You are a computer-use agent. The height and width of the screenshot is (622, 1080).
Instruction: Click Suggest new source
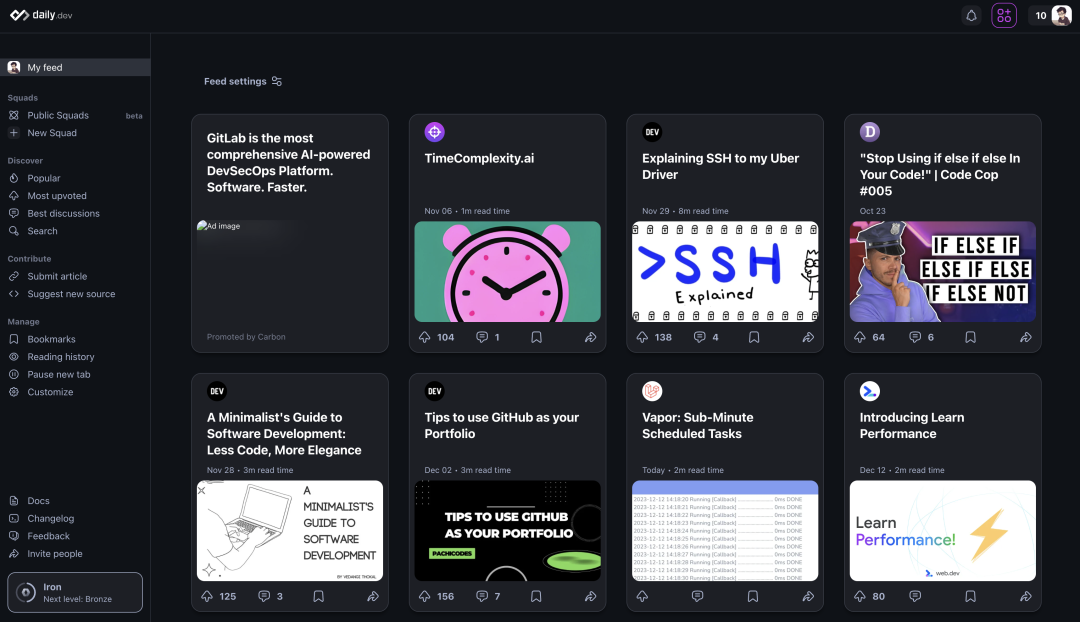click(75, 293)
